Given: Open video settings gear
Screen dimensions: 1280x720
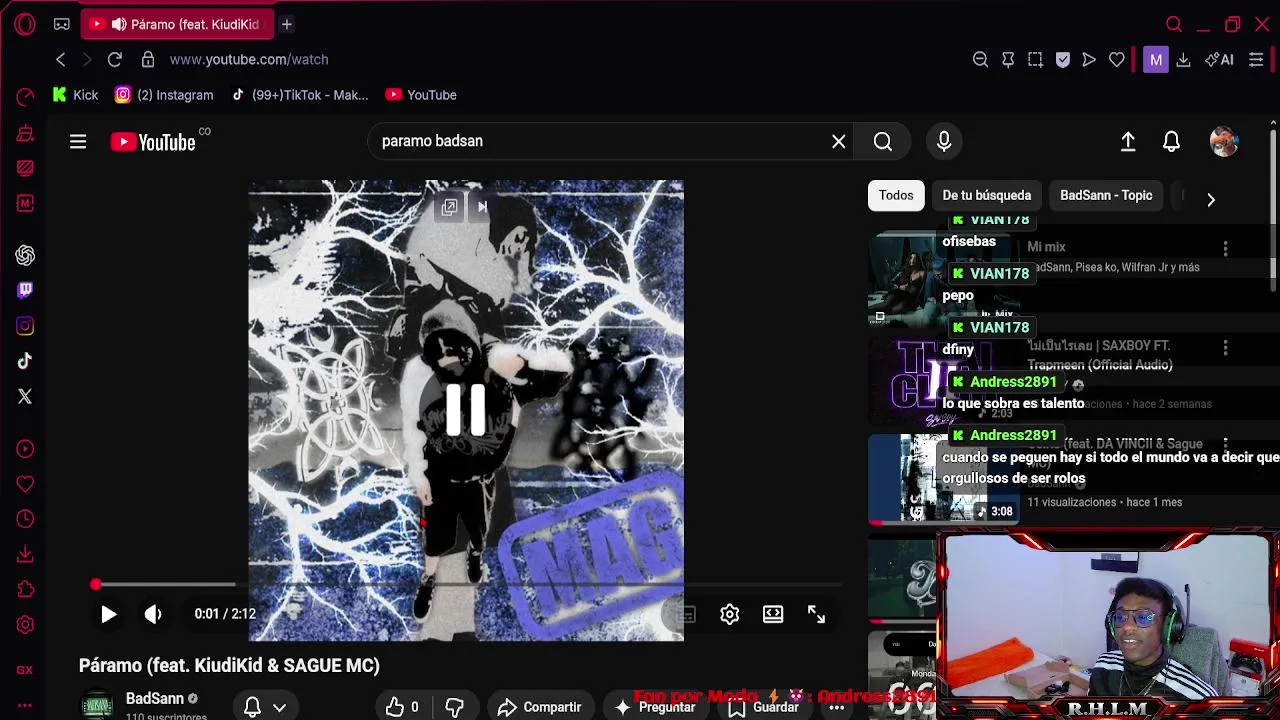Looking at the screenshot, I should coord(729,614).
